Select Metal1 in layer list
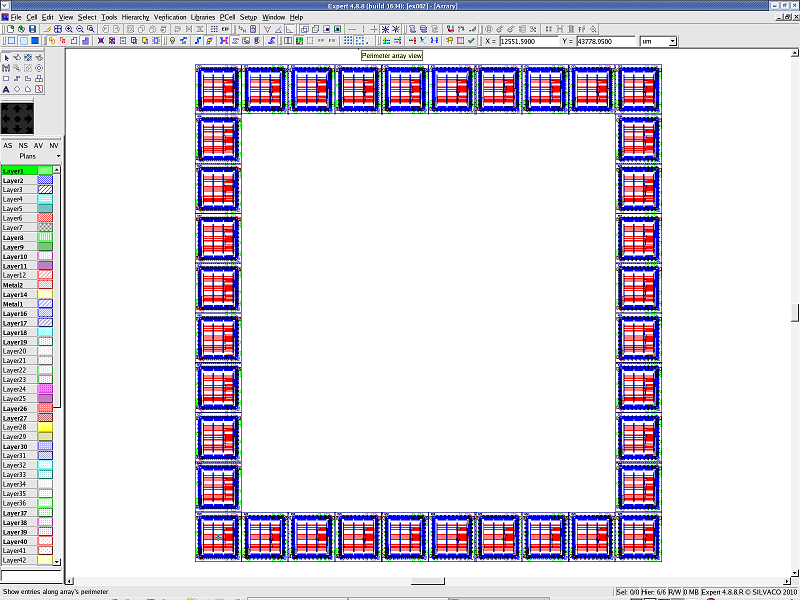The height and width of the screenshot is (600, 800). tap(14, 304)
